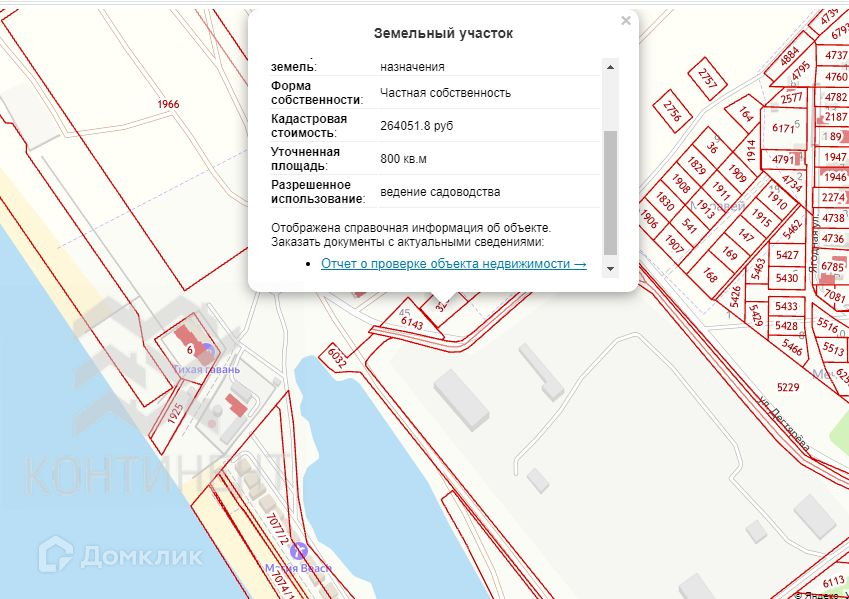
Task: Select parcel 4734 on the map
Action: click(792, 183)
